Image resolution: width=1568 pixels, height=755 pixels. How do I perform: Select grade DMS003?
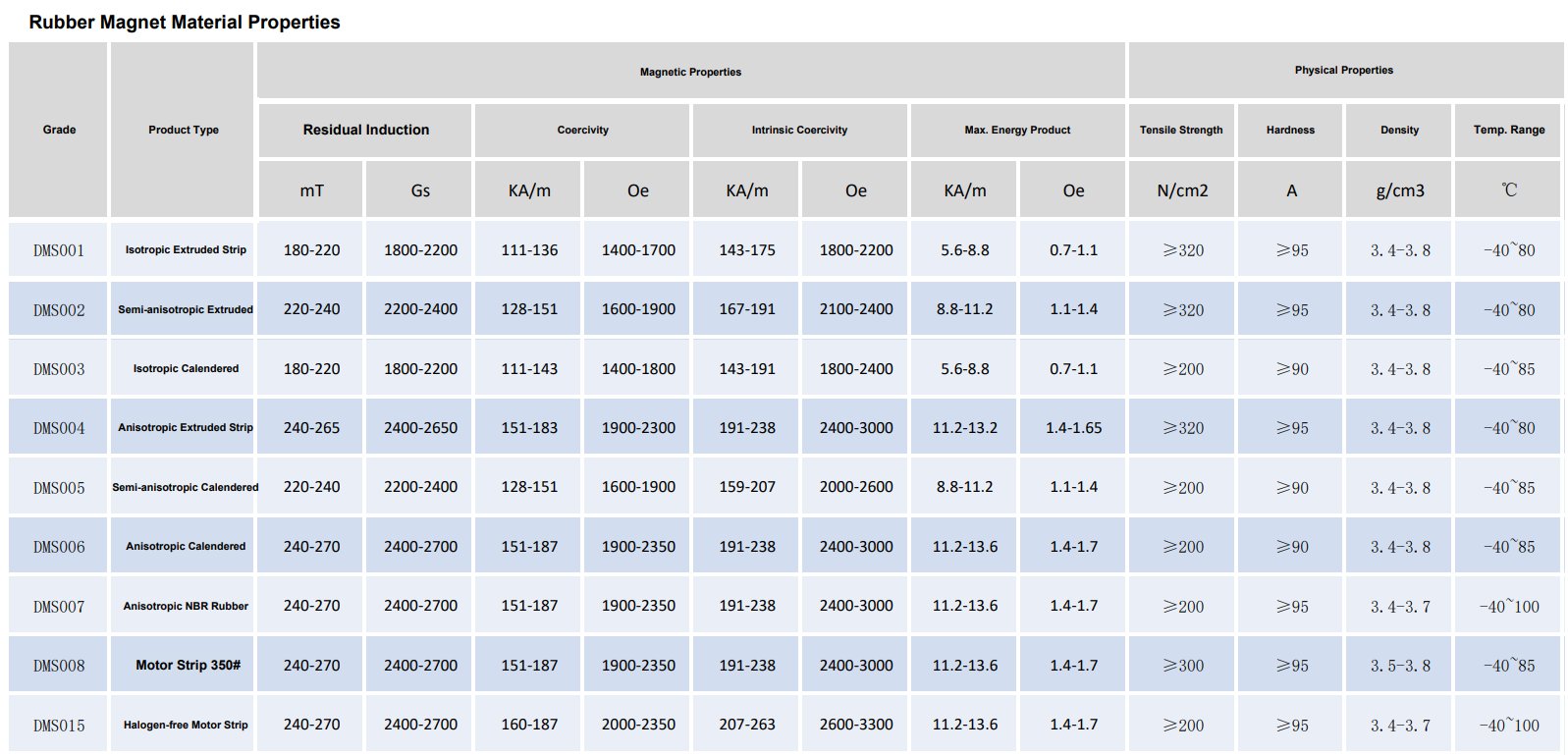pyautogui.click(x=59, y=369)
